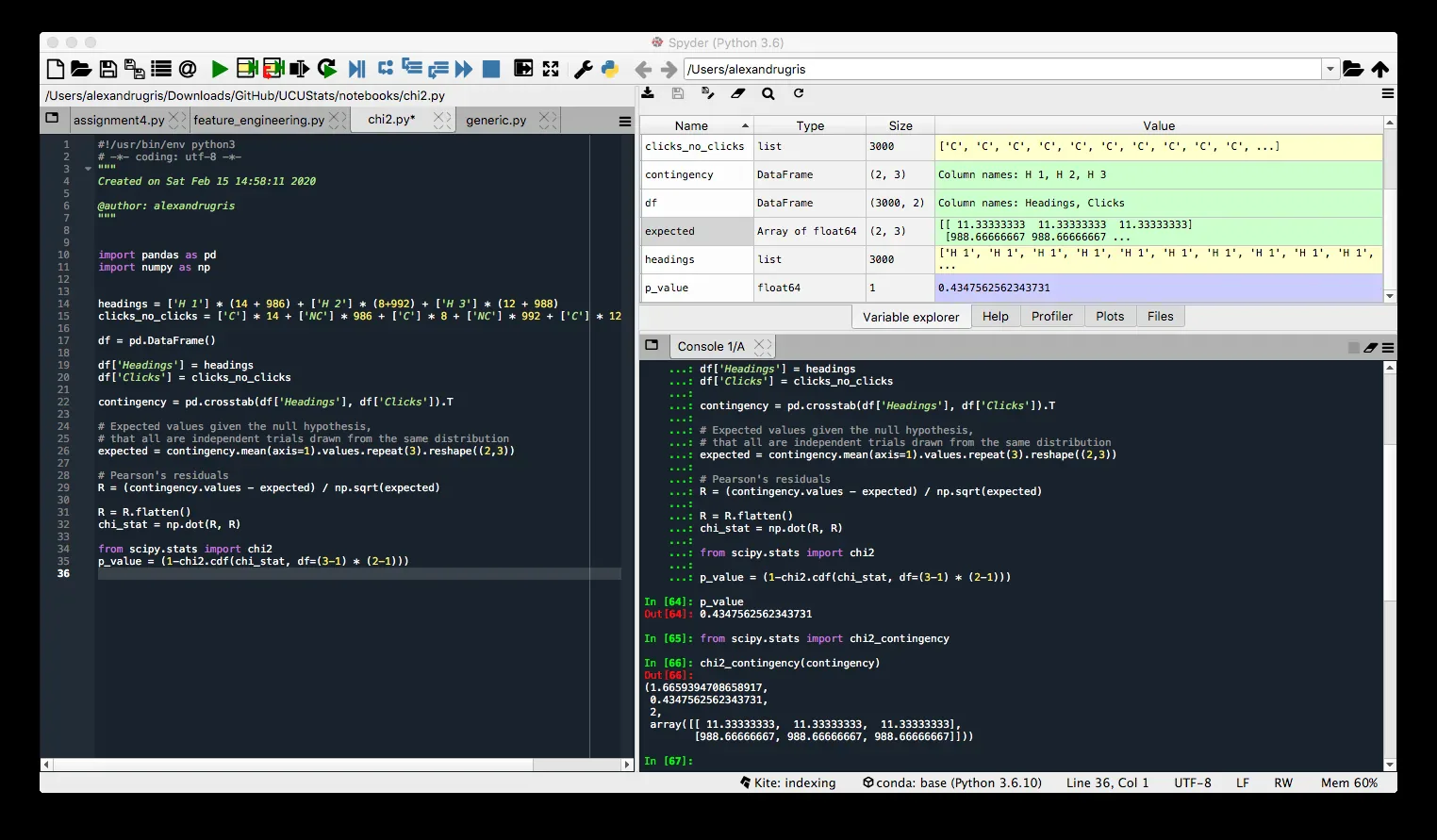1437x840 pixels.
Task: Run the file with the green play icon
Action: click(220, 69)
